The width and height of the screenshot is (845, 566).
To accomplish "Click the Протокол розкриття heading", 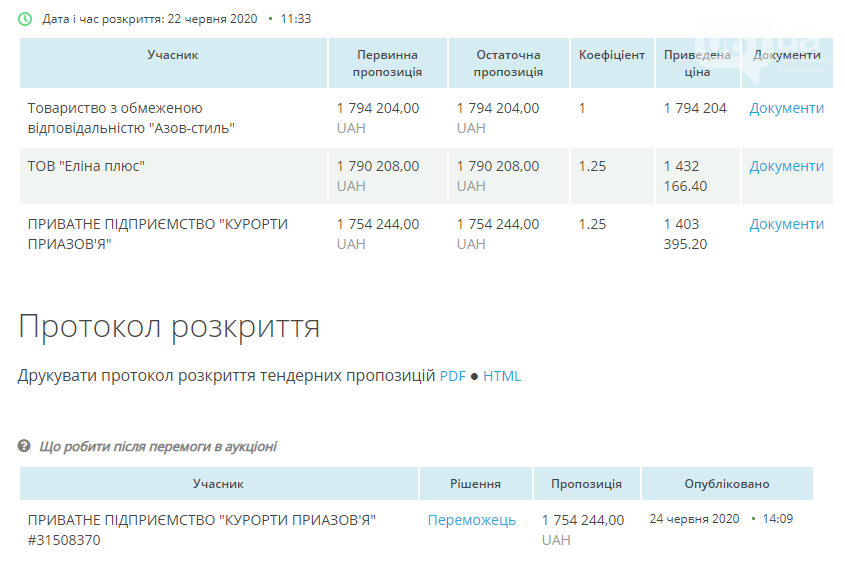I will pos(169,327).
